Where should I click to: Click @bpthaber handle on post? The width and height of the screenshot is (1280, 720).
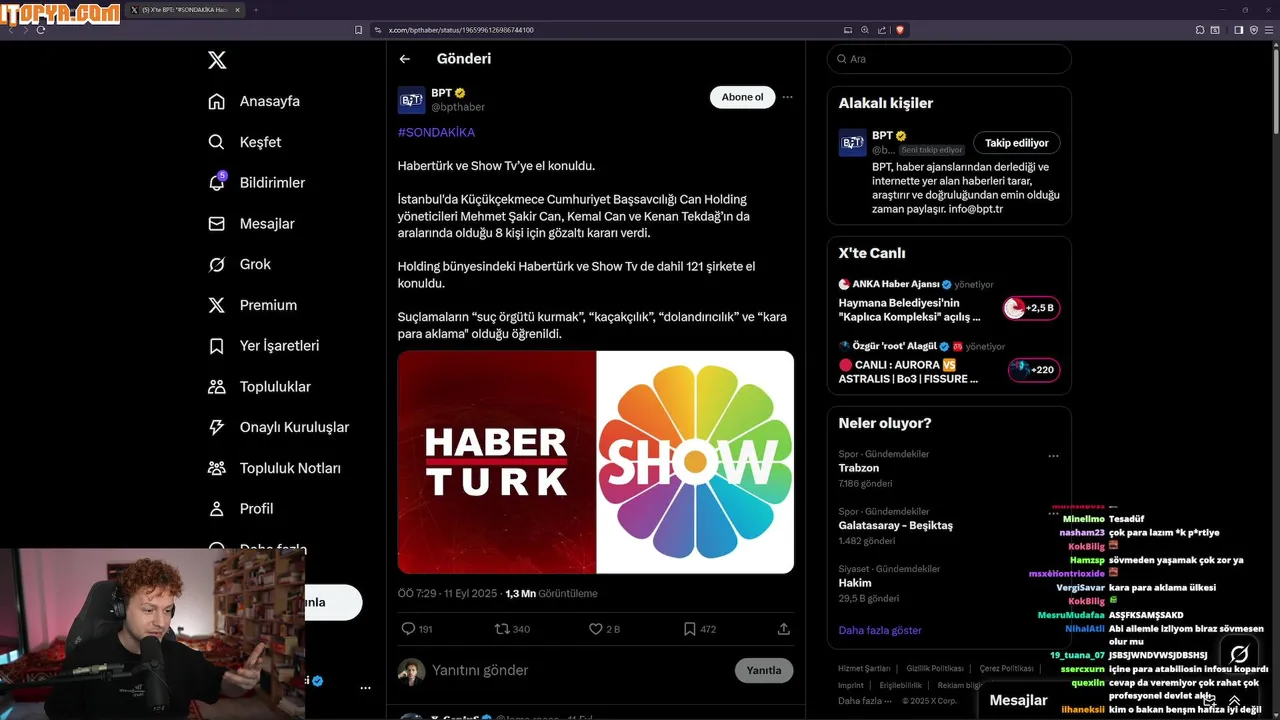pos(458,107)
